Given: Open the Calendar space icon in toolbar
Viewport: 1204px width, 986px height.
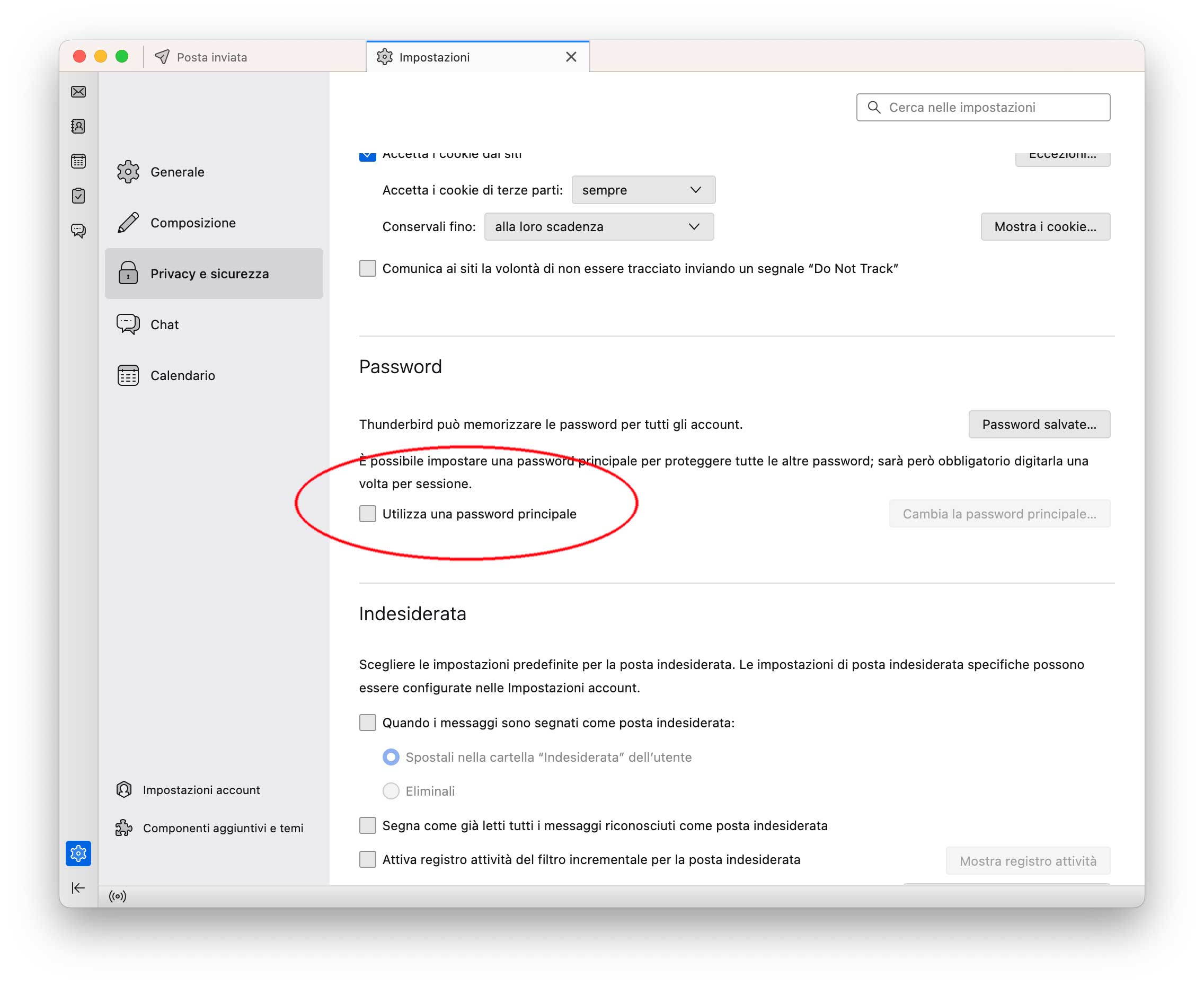Looking at the screenshot, I should tap(78, 161).
